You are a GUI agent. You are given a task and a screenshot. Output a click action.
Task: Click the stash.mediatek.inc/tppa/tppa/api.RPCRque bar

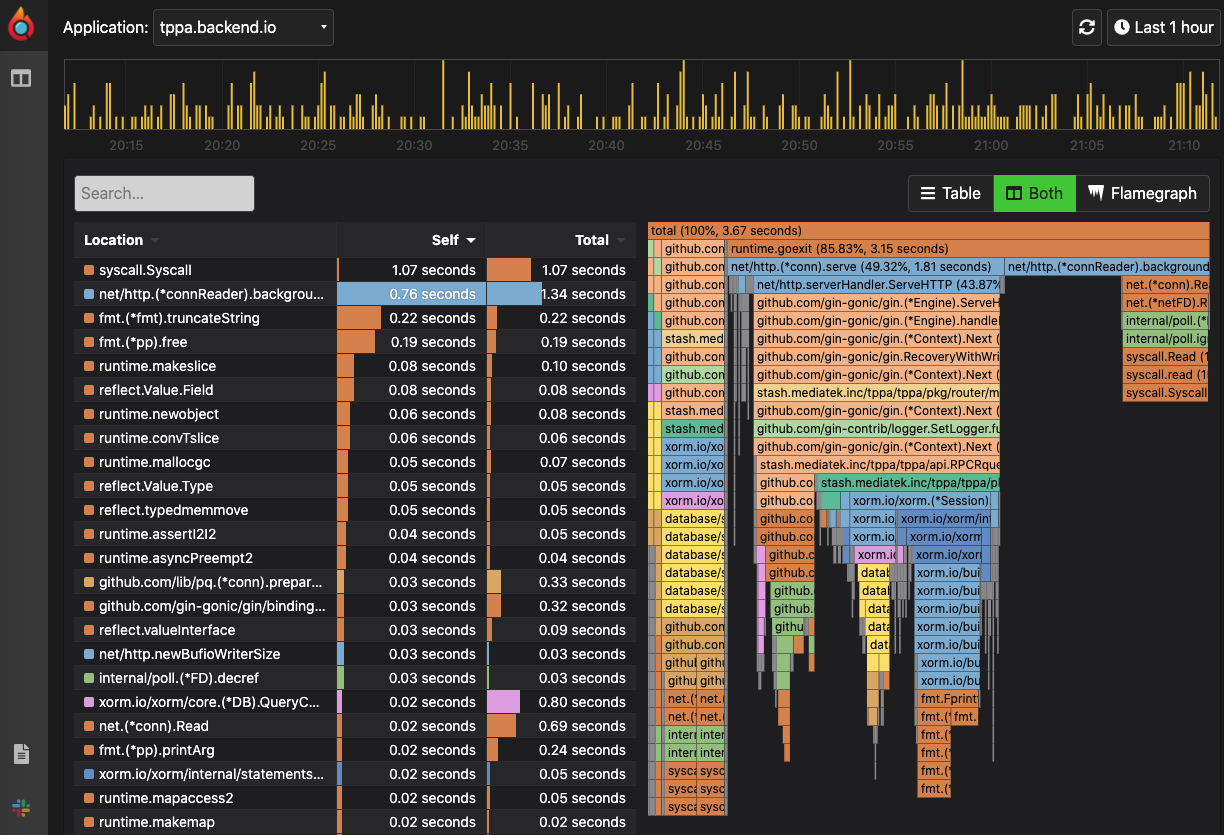click(878, 465)
